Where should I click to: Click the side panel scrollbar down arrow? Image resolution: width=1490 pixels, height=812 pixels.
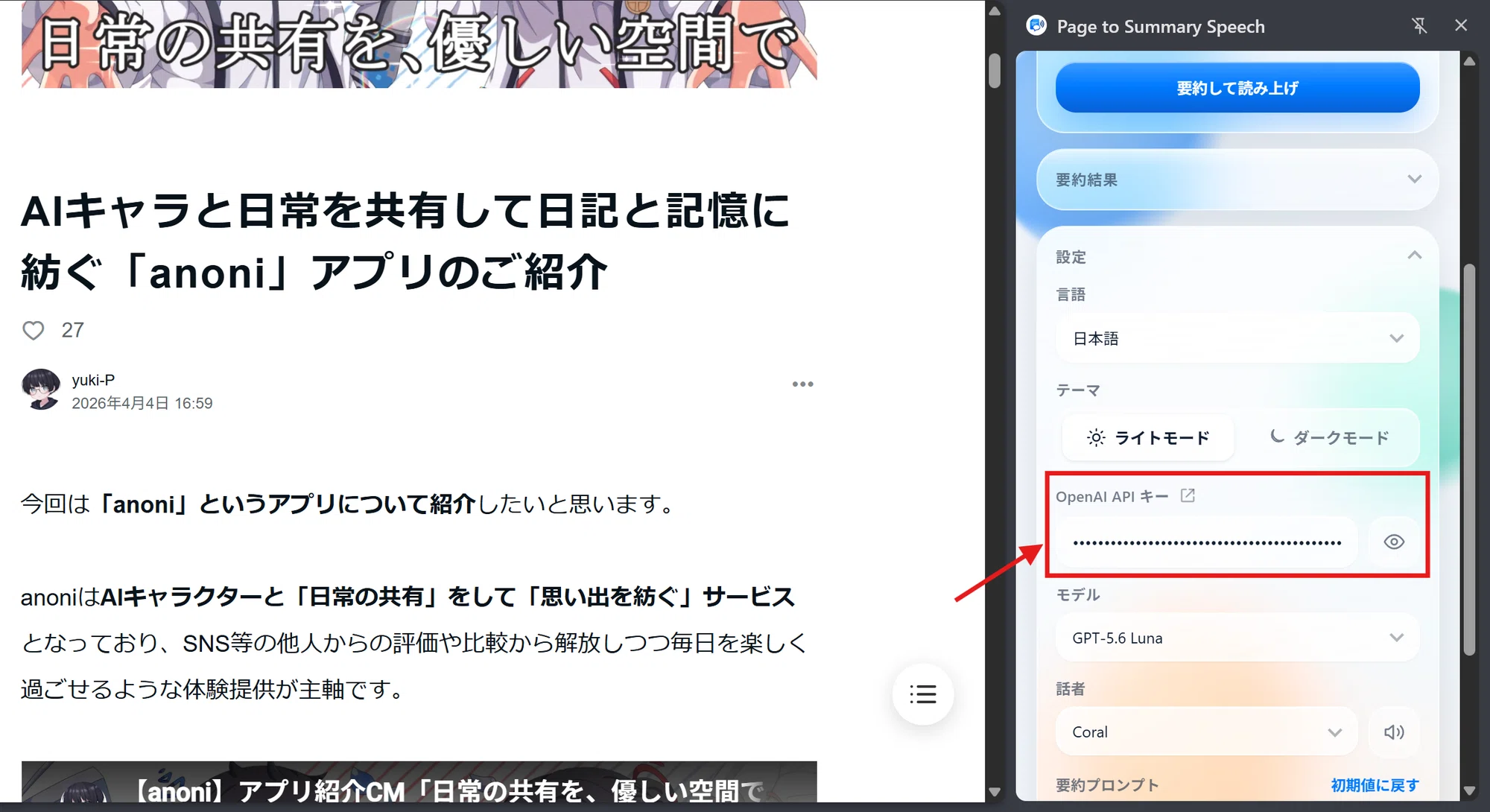(x=1469, y=791)
